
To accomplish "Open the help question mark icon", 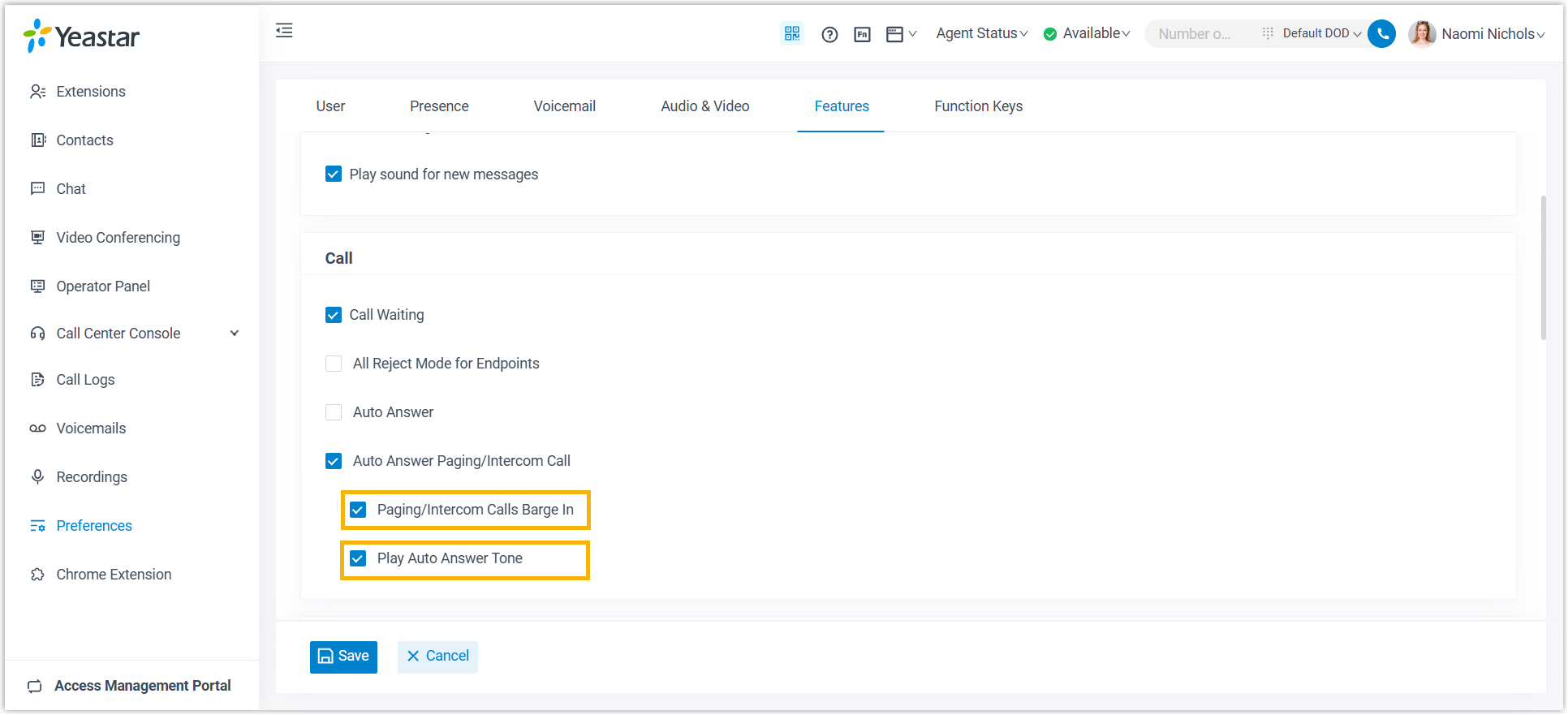I will (829, 34).
